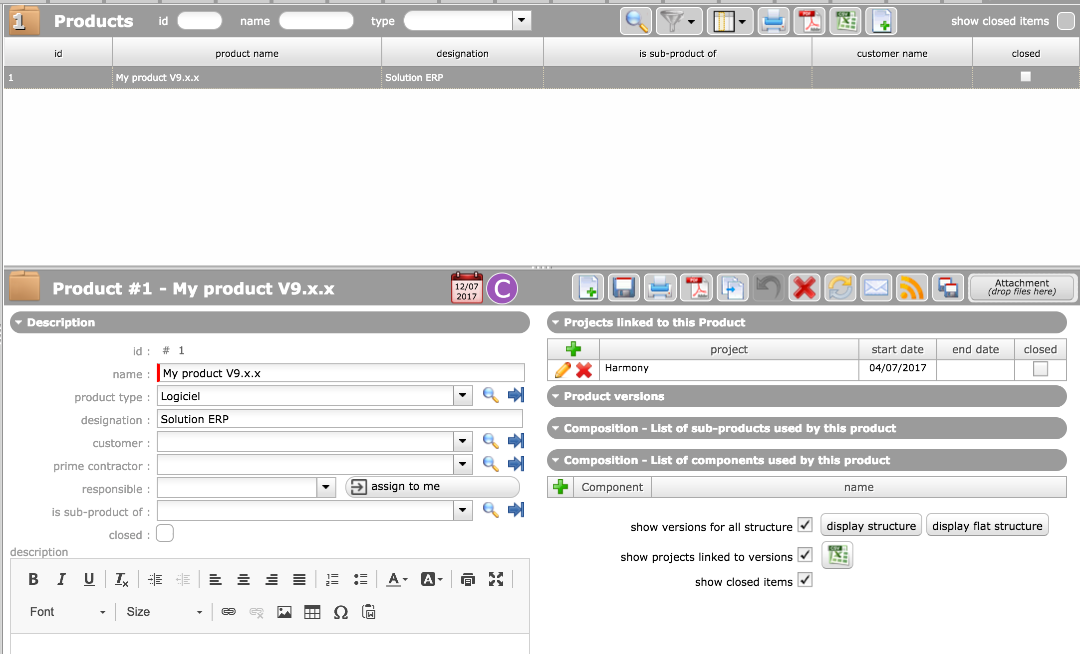Expand sub-products composition section
The height and width of the screenshot is (654, 1080).
tap(807, 428)
